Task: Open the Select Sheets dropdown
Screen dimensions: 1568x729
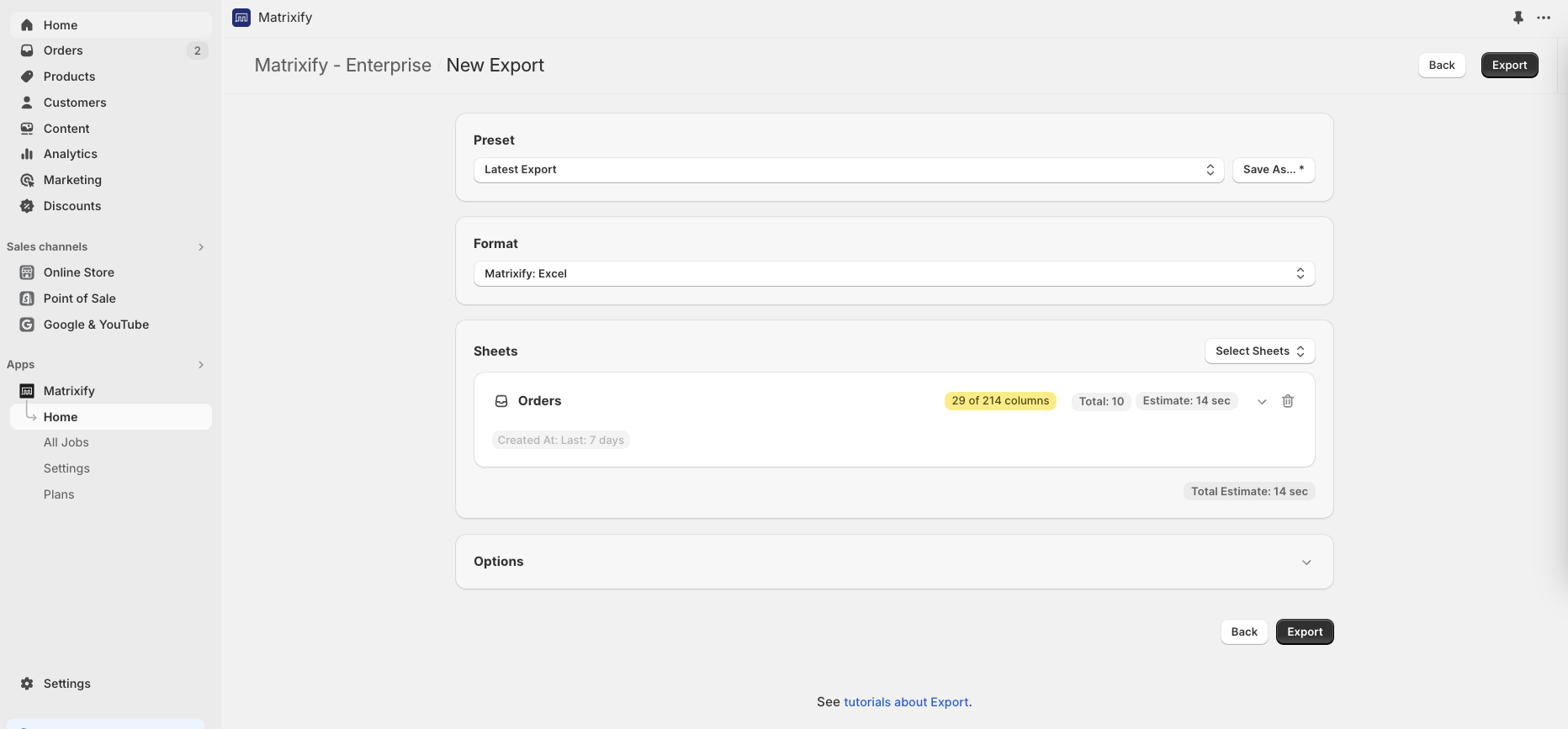Action: point(1259,351)
